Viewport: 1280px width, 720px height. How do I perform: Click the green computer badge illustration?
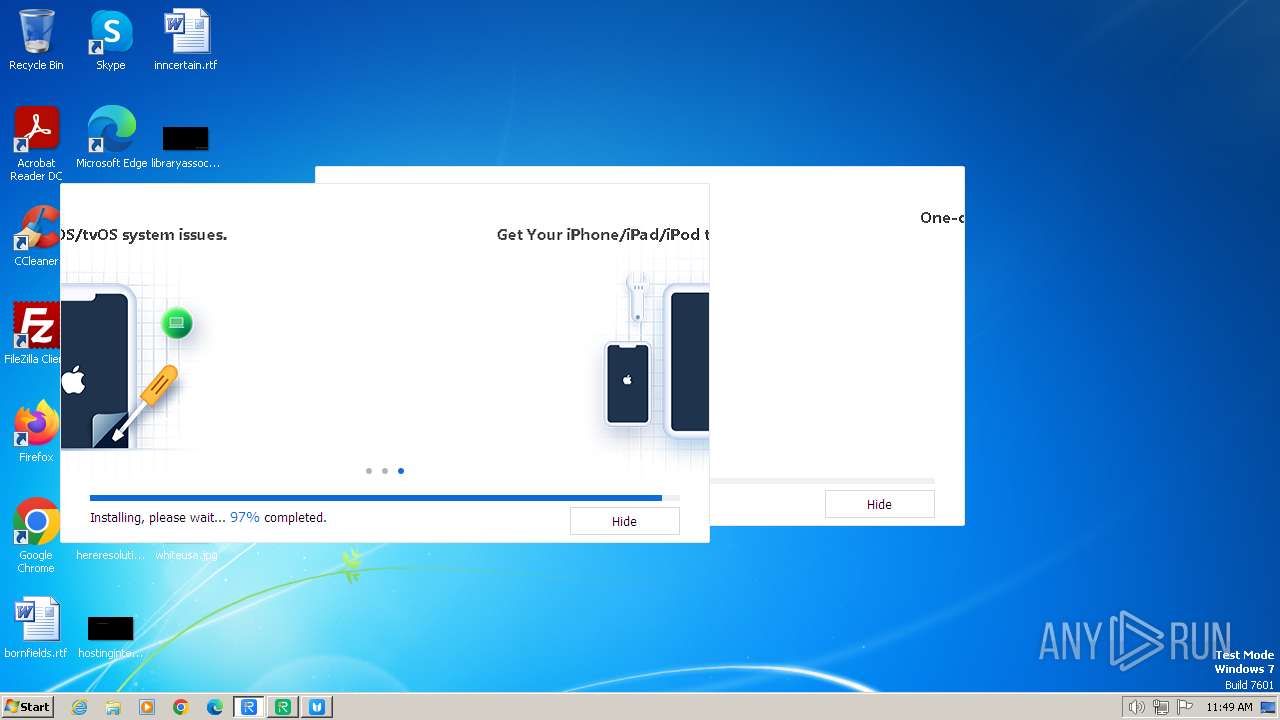point(177,323)
